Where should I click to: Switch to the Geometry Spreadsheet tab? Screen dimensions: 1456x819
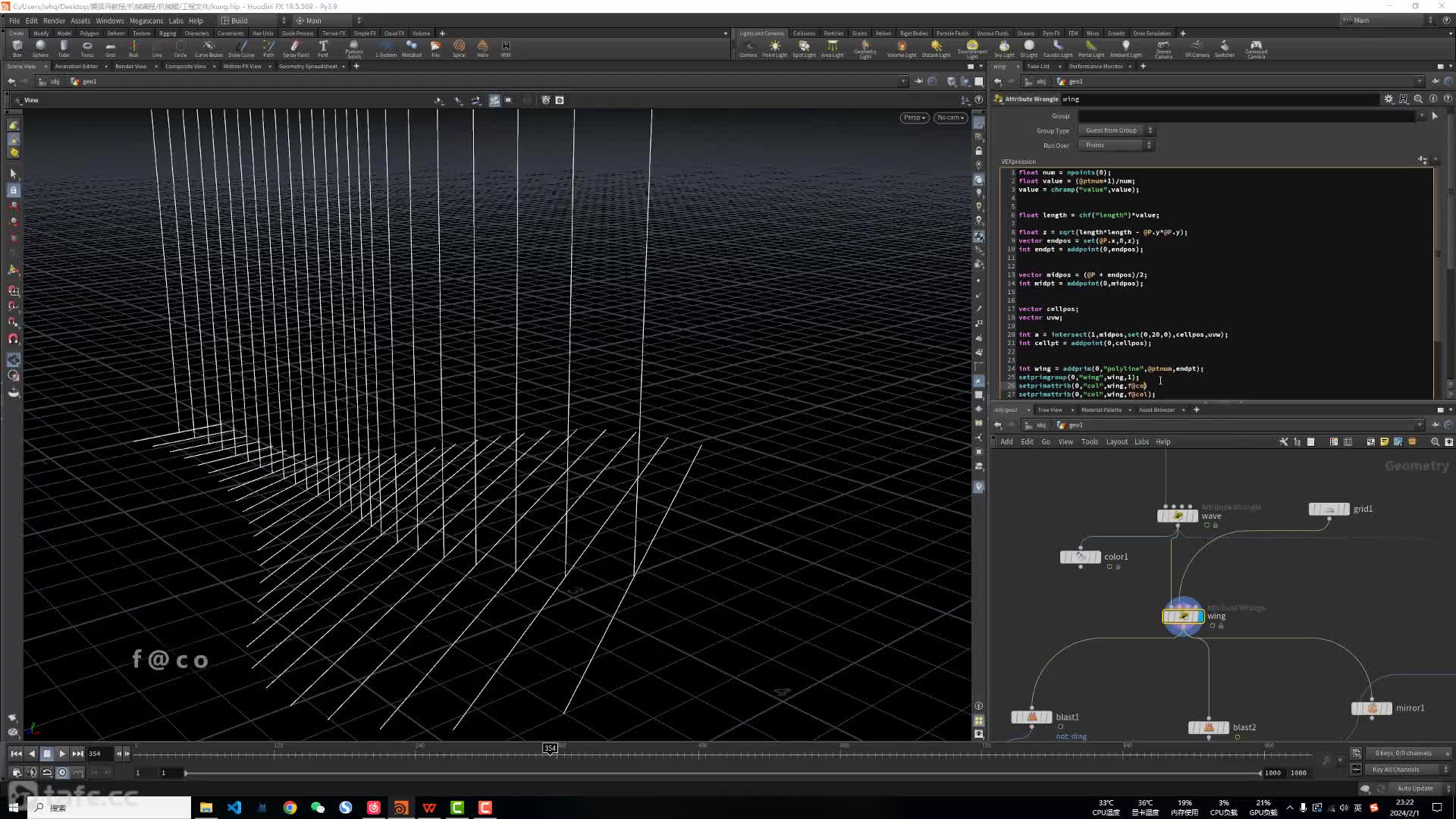coord(308,66)
